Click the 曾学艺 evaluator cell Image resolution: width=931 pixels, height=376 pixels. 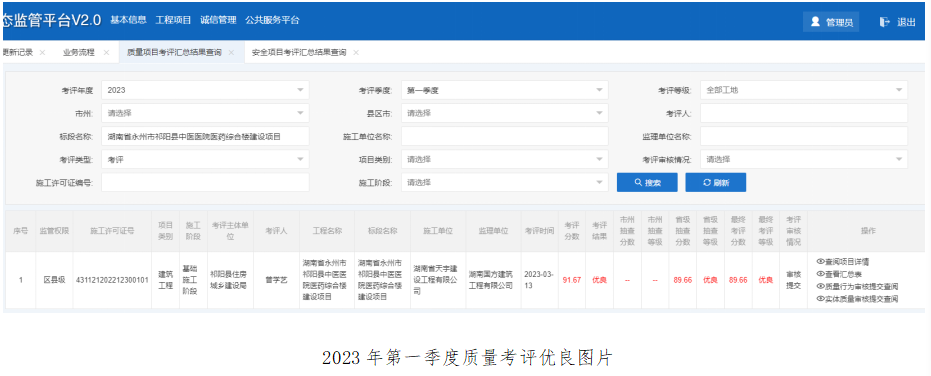(276, 280)
